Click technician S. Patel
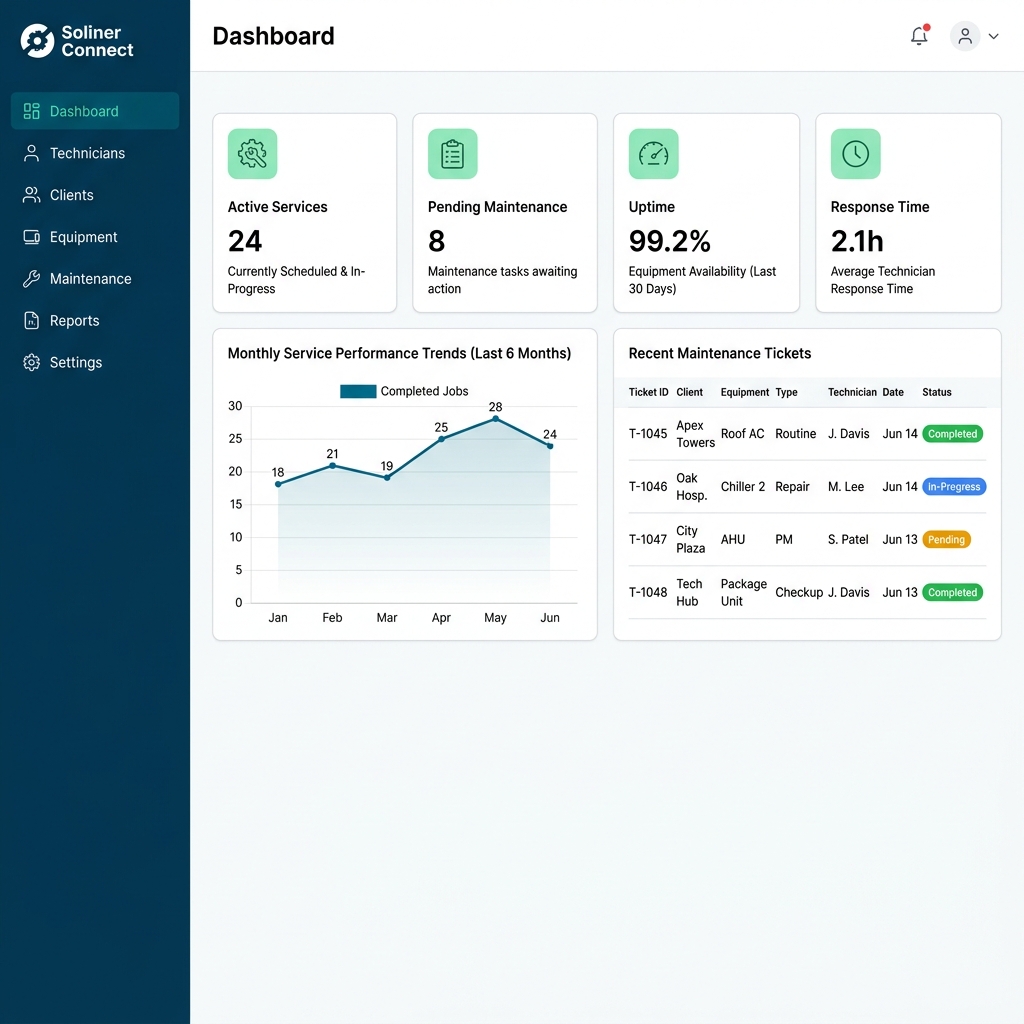 (848, 539)
